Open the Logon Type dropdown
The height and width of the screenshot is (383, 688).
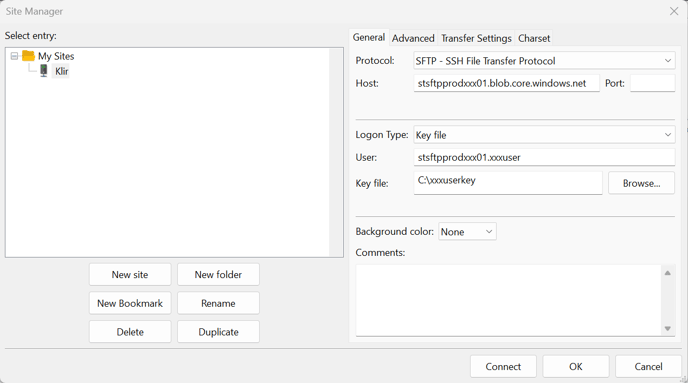click(x=544, y=135)
